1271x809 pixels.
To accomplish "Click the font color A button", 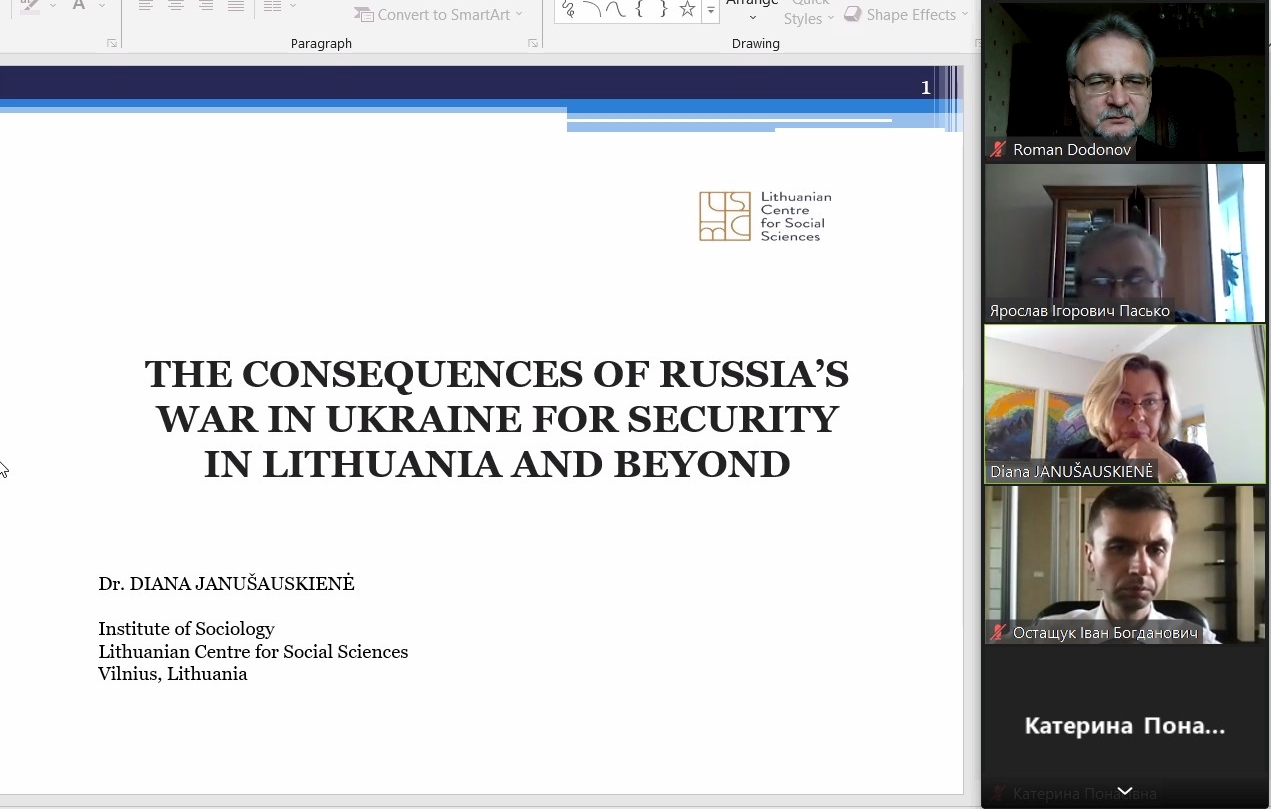I will (79, 6).
